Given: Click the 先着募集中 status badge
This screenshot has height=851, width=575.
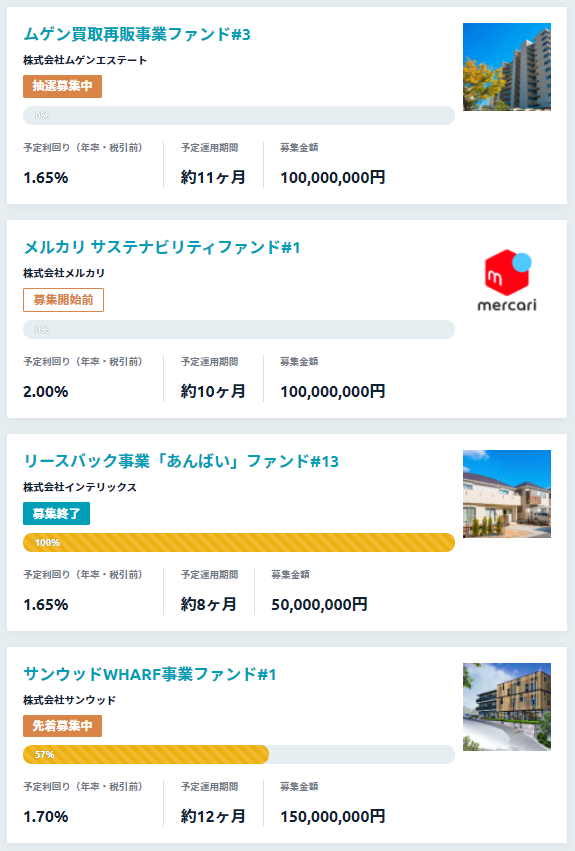Looking at the screenshot, I should click(x=62, y=726).
